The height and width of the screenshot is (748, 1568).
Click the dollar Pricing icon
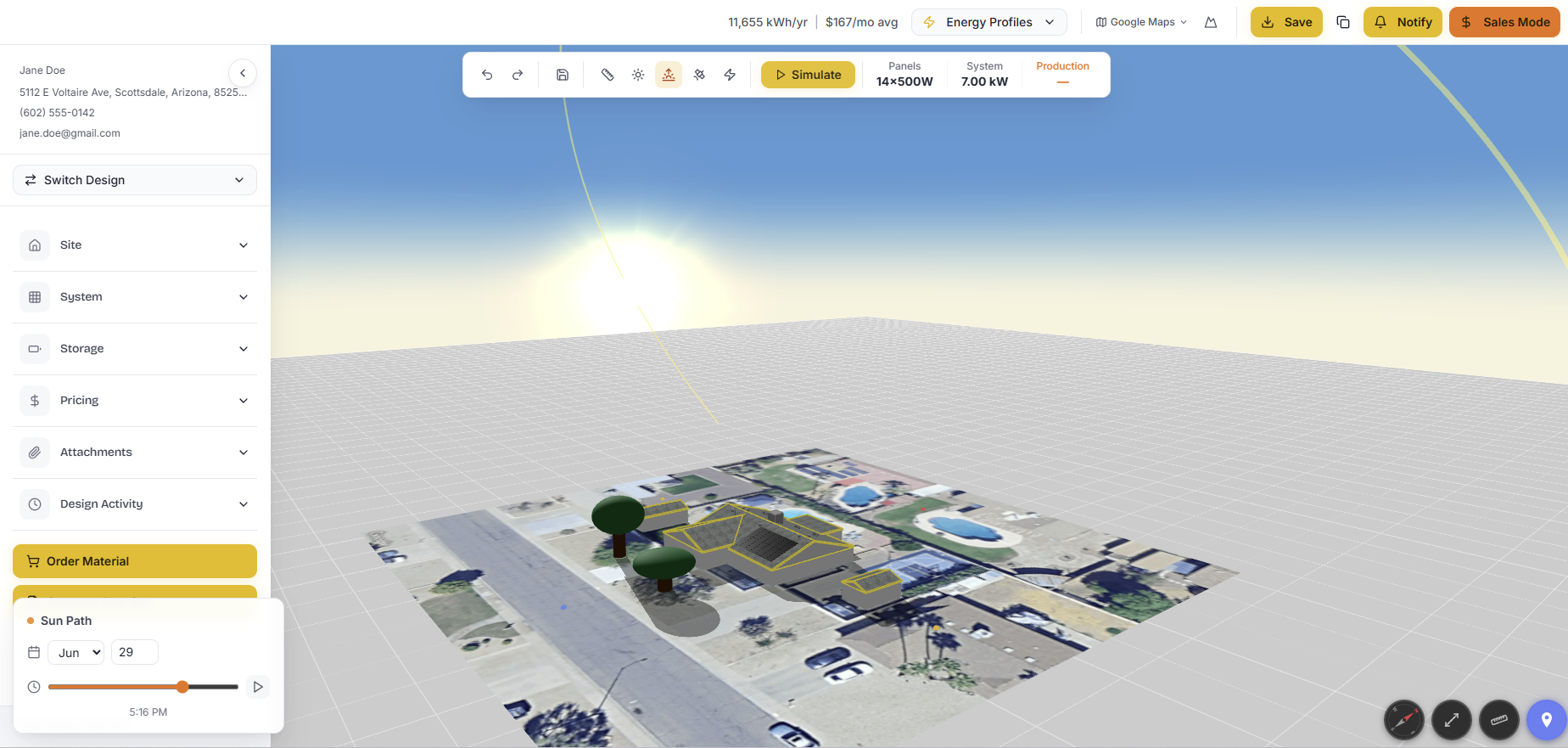[35, 401]
